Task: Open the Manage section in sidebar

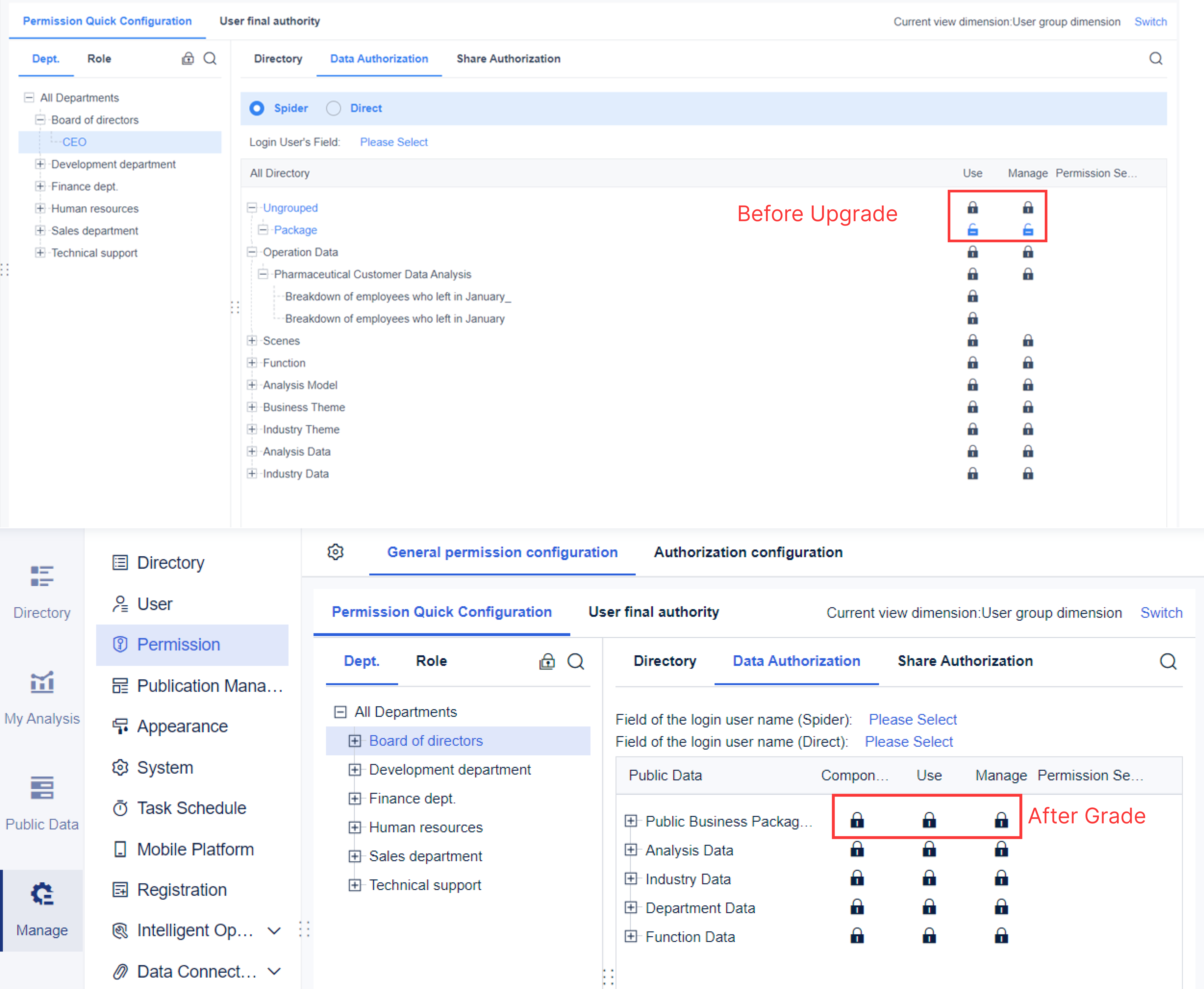Action: coord(42,912)
